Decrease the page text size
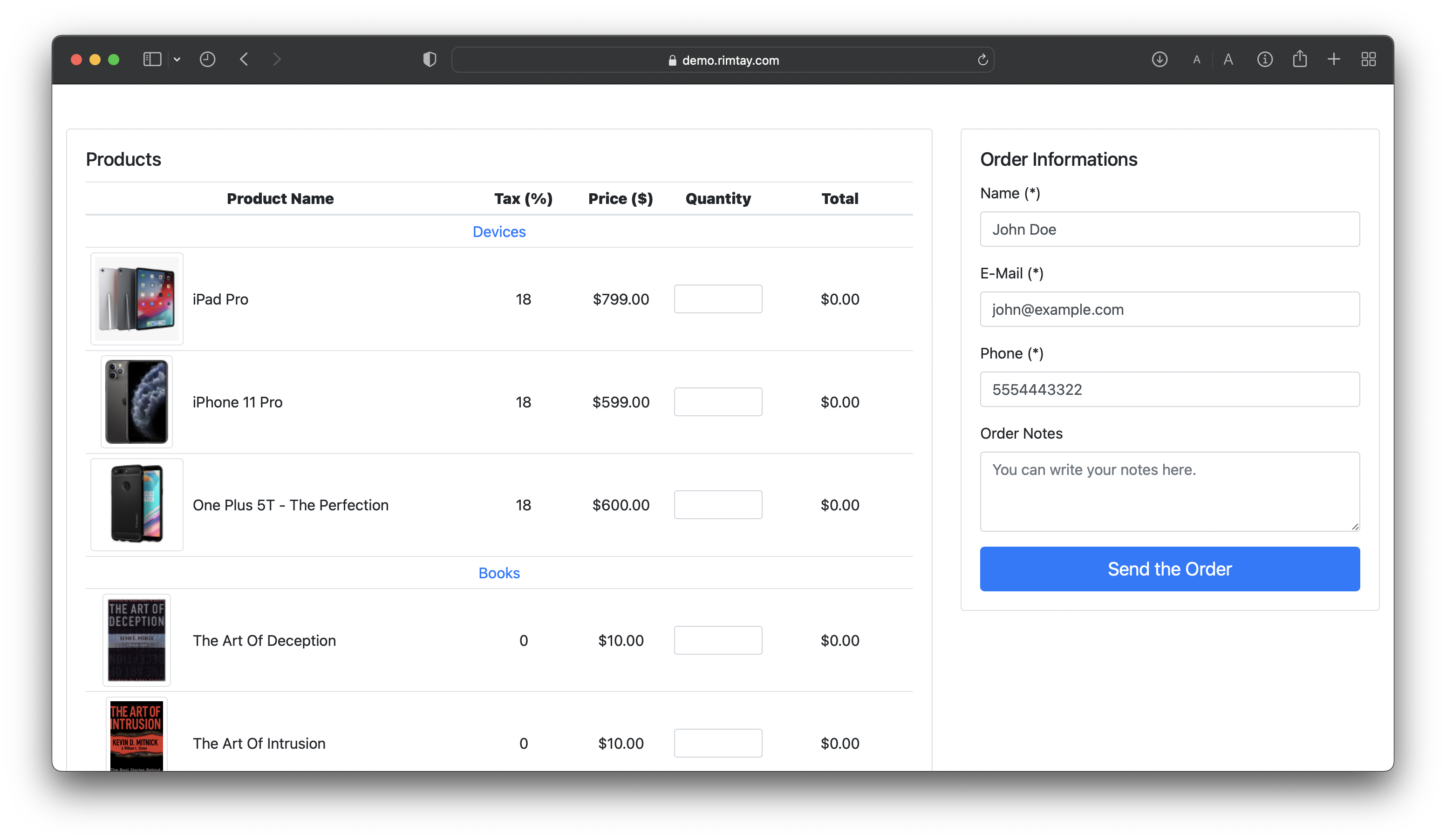1446x840 pixels. pos(1196,59)
